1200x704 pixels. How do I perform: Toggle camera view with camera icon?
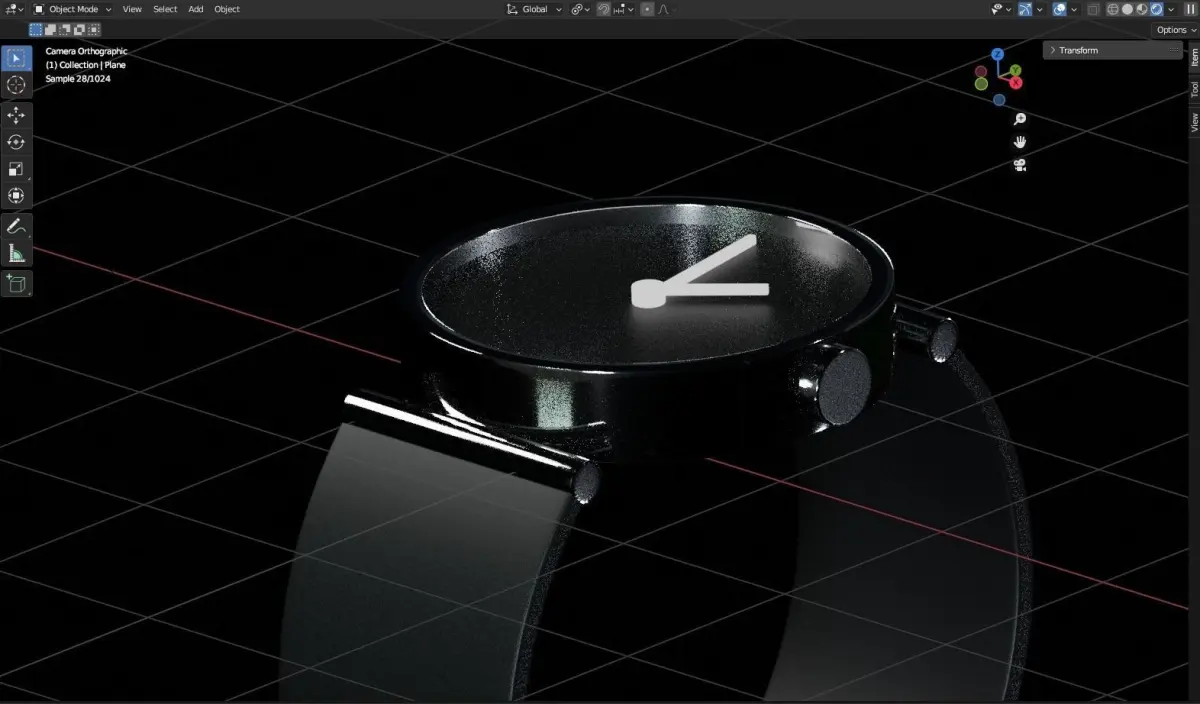point(1020,164)
